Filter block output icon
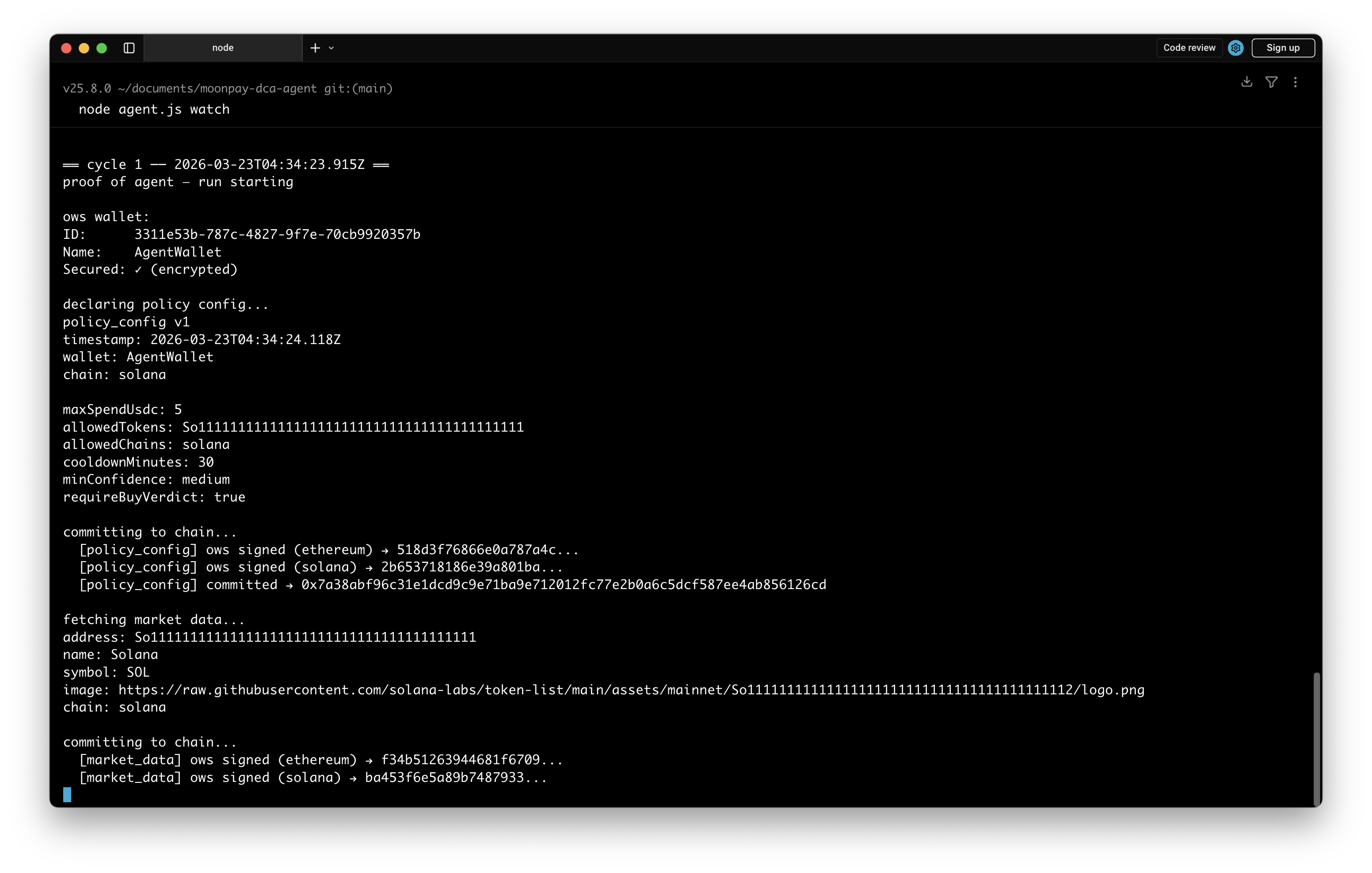This screenshot has height=873, width=1372. 1271,82
